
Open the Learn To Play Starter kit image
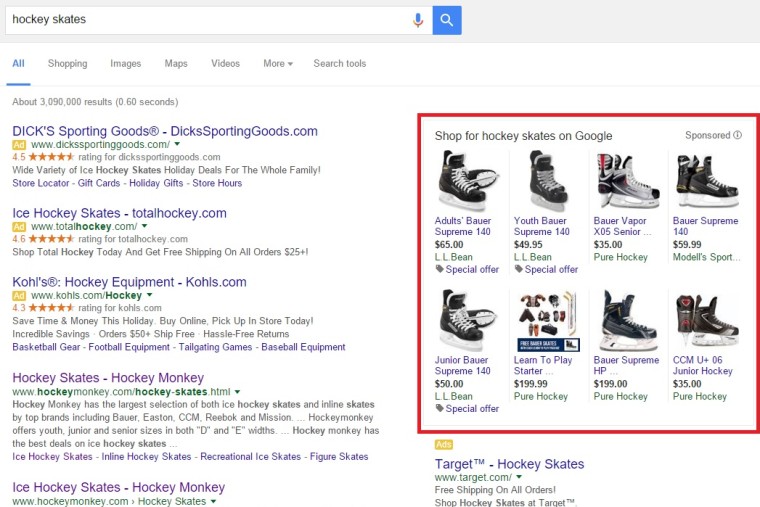pyautogui.click(x=547, y=321)
